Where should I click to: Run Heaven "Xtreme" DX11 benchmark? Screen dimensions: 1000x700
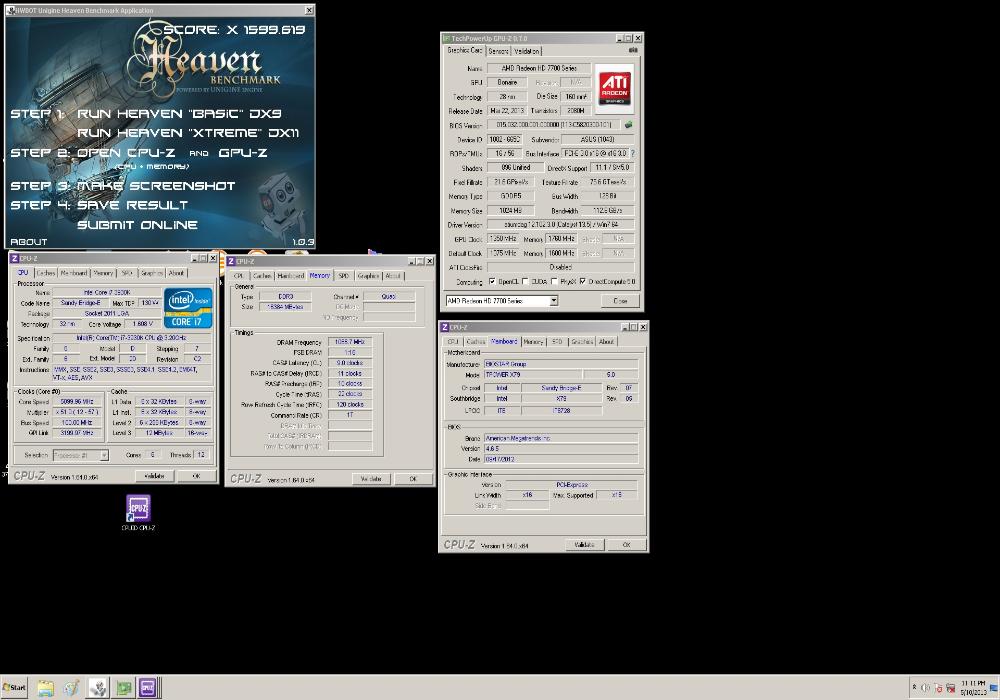(x=188, y=133)
